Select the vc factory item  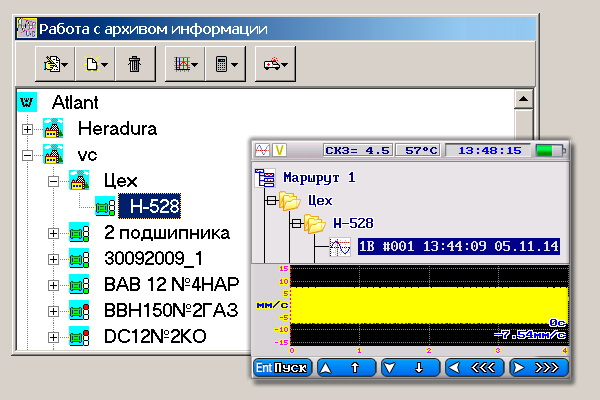[x=88, y=155]
